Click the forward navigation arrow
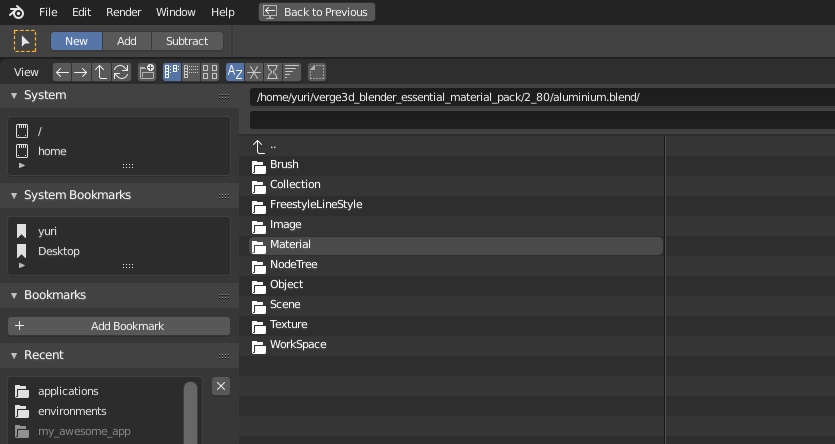 click(x=81, y=72)
